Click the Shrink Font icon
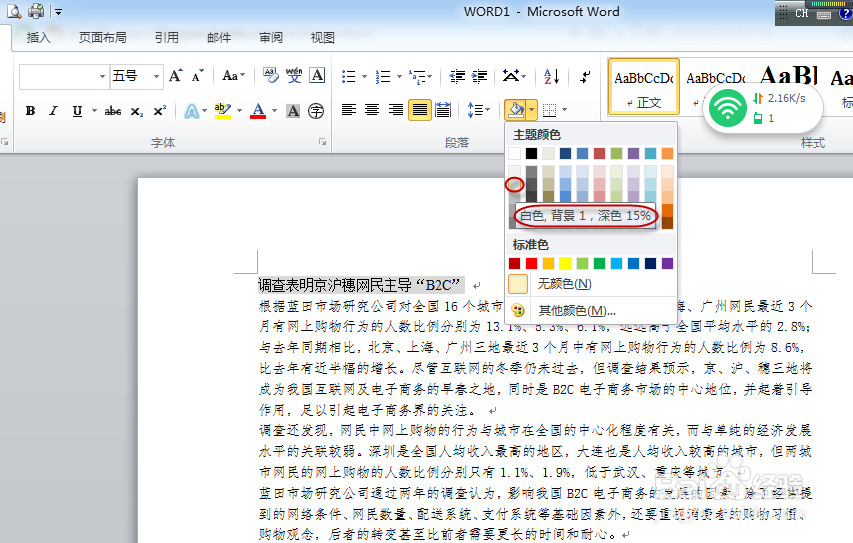Viewport: 853px width, 543px height. point(198,76)
